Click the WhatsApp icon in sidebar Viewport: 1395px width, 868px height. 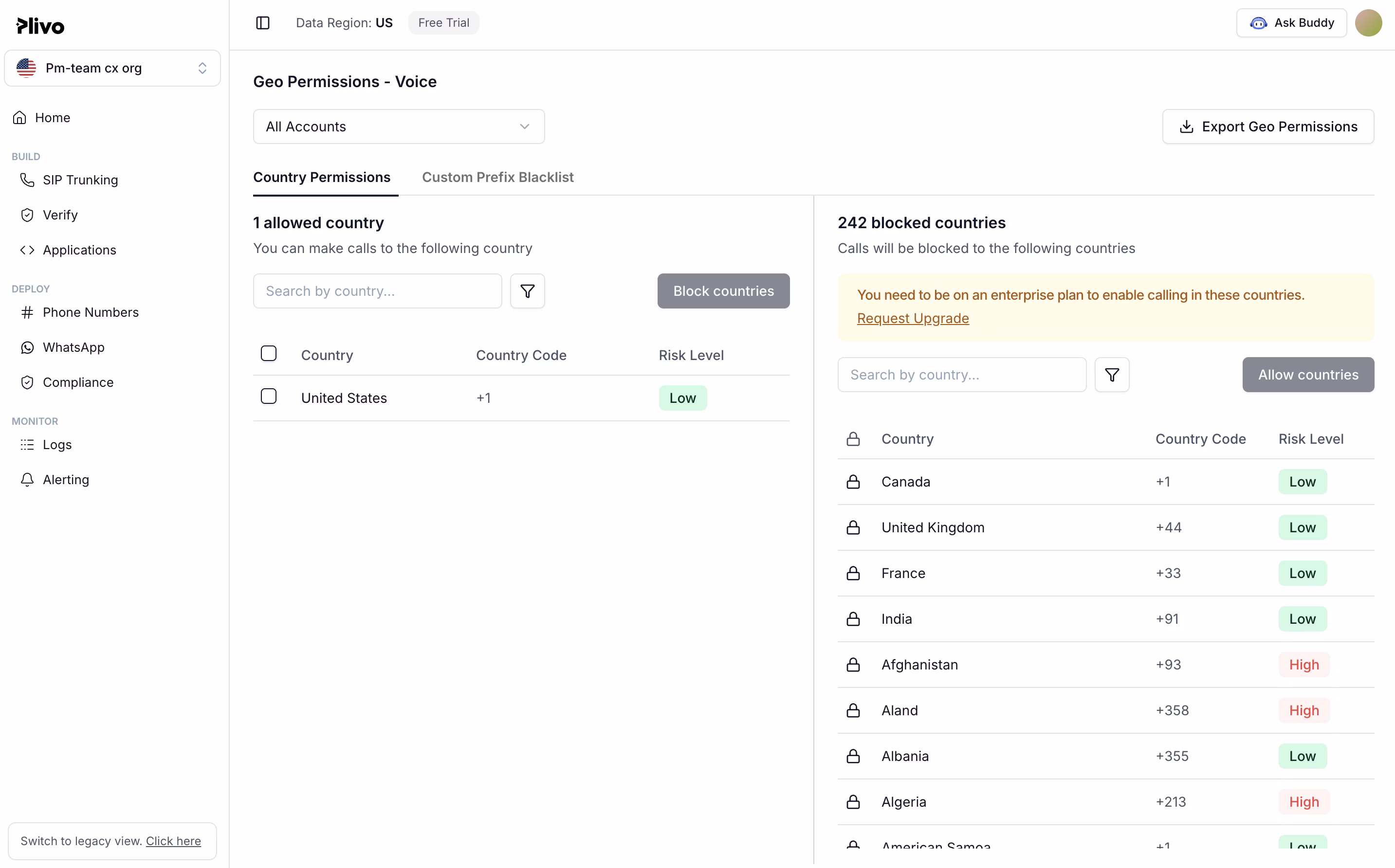point(27,347)
